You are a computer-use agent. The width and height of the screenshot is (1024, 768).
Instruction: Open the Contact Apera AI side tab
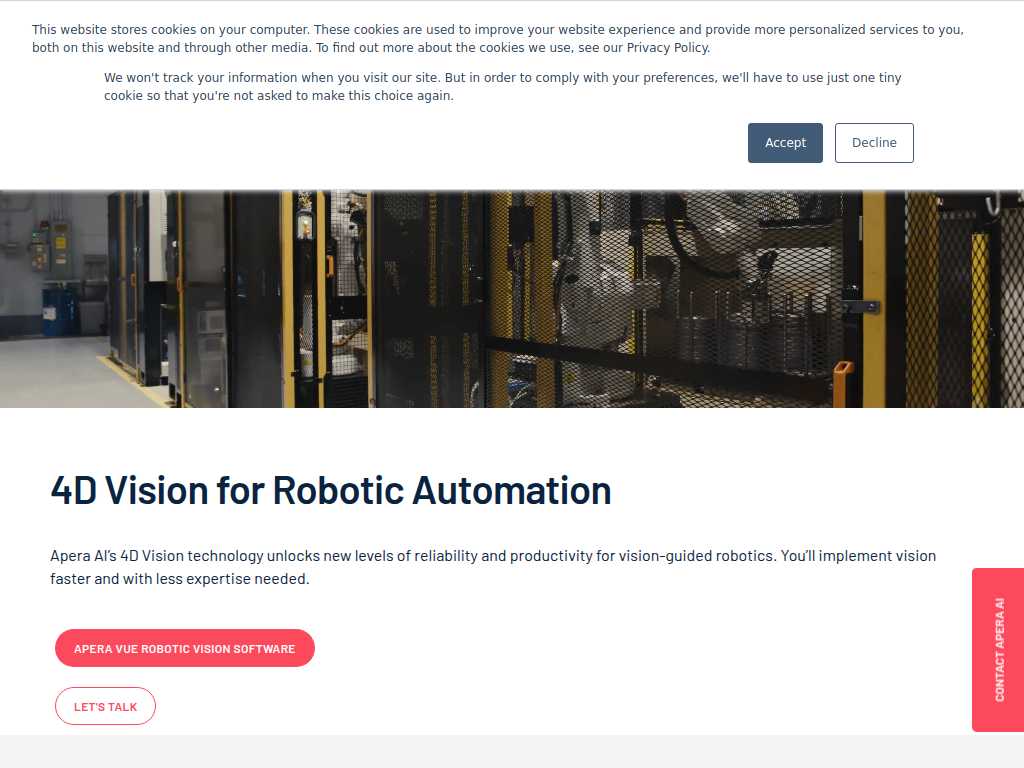click(998, 650)
